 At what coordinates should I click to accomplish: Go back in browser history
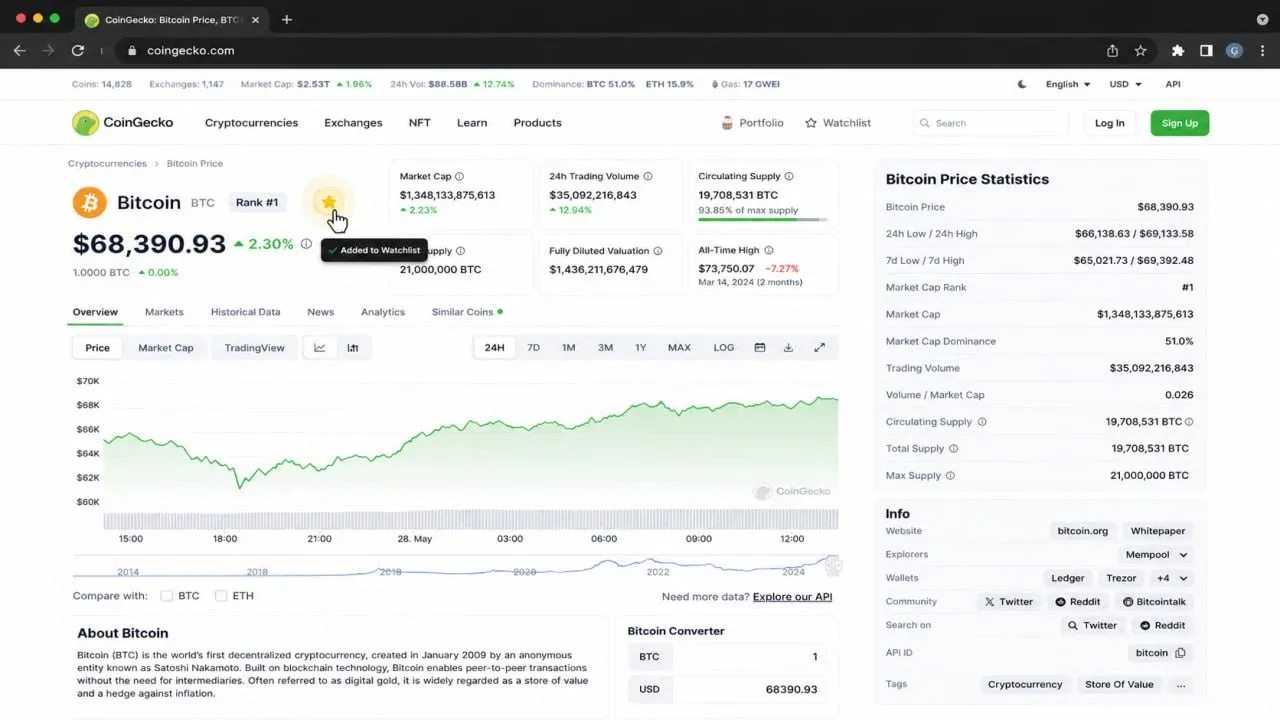[20, 50]
